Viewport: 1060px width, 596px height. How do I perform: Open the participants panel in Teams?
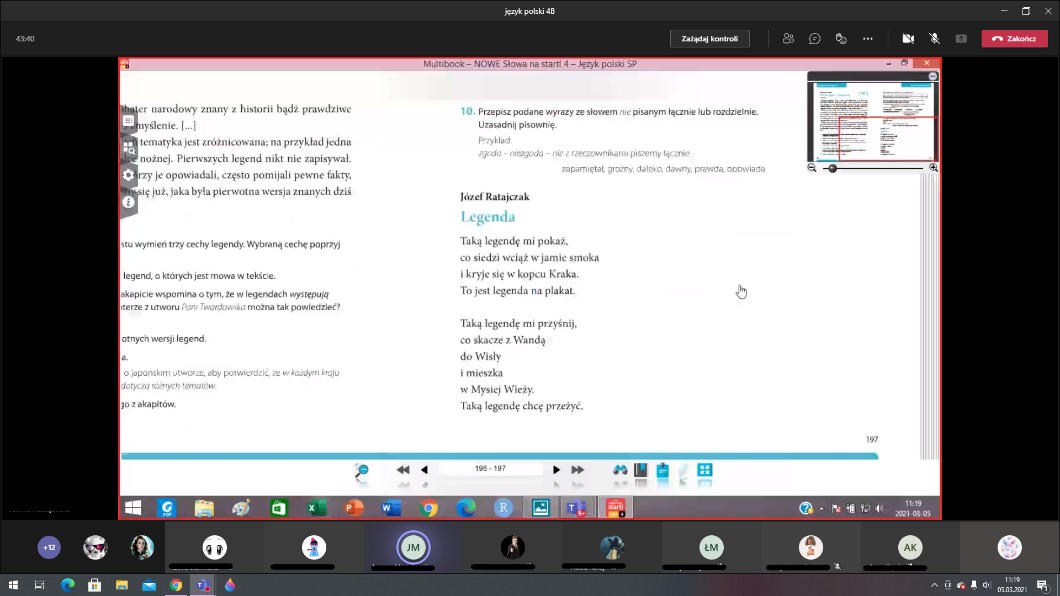point(788,39)
